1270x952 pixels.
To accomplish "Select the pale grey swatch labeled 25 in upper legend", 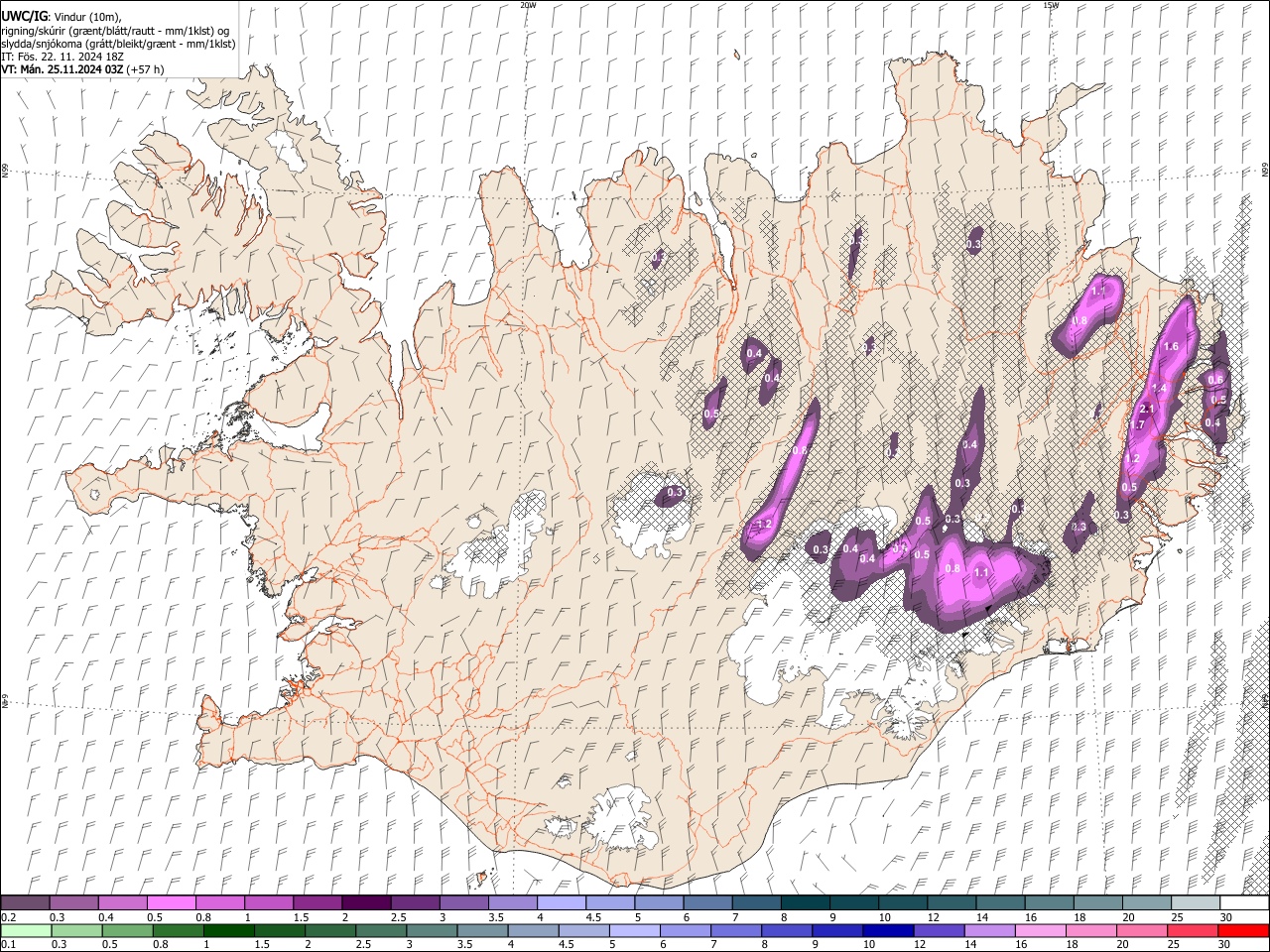I will click(1195, 903).
